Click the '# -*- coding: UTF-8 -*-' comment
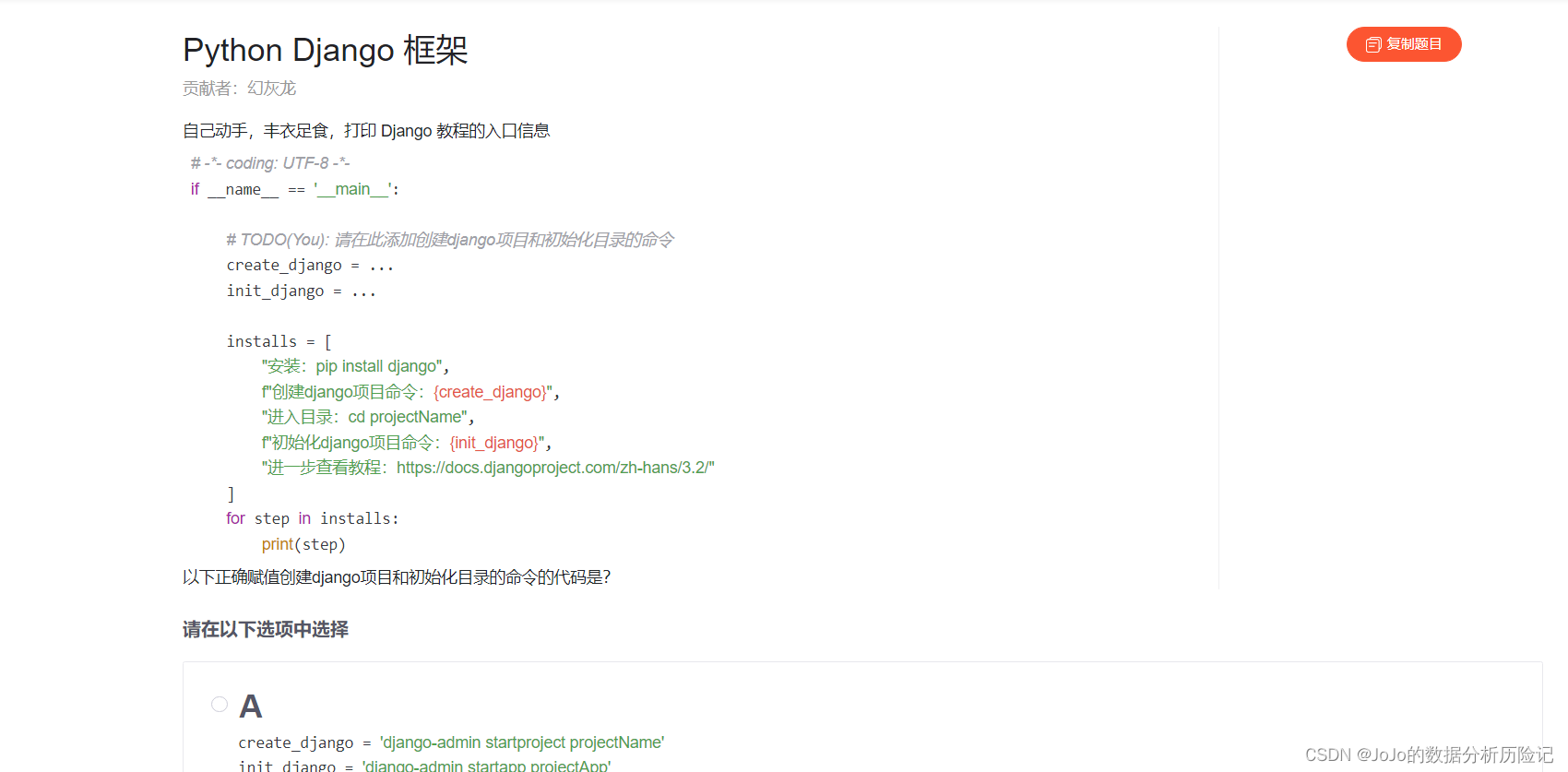The height and width of the screenshot is (772, 1568). (270, 163)
